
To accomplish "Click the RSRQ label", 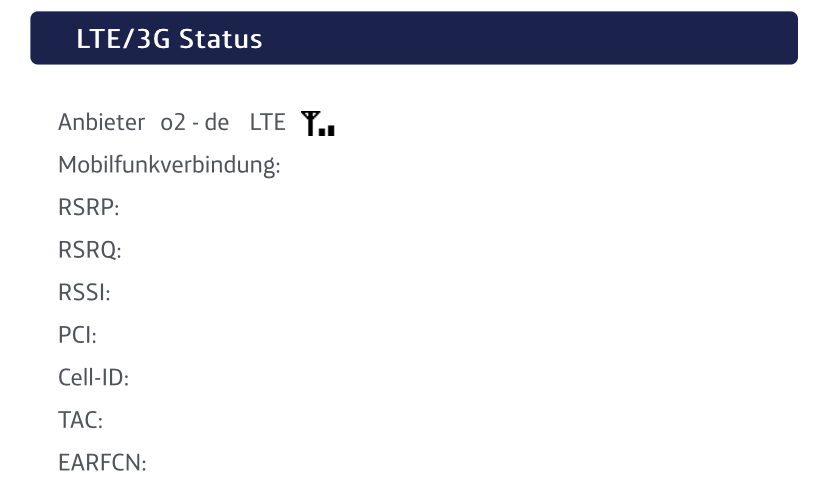I will pyautogui.click(x=90, y=250).
